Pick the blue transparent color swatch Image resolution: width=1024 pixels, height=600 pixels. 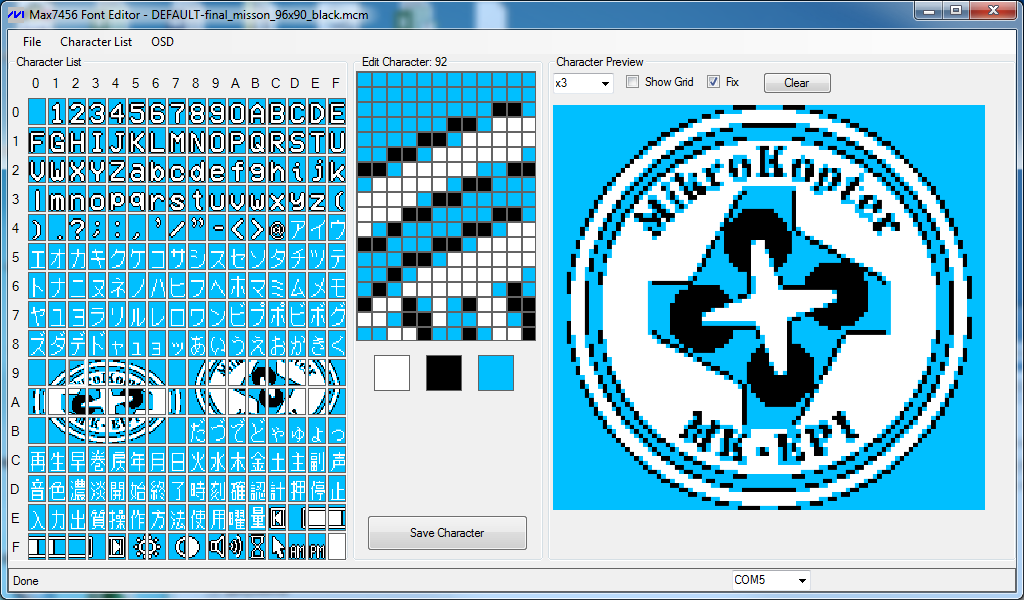click(x=496, y=373)
